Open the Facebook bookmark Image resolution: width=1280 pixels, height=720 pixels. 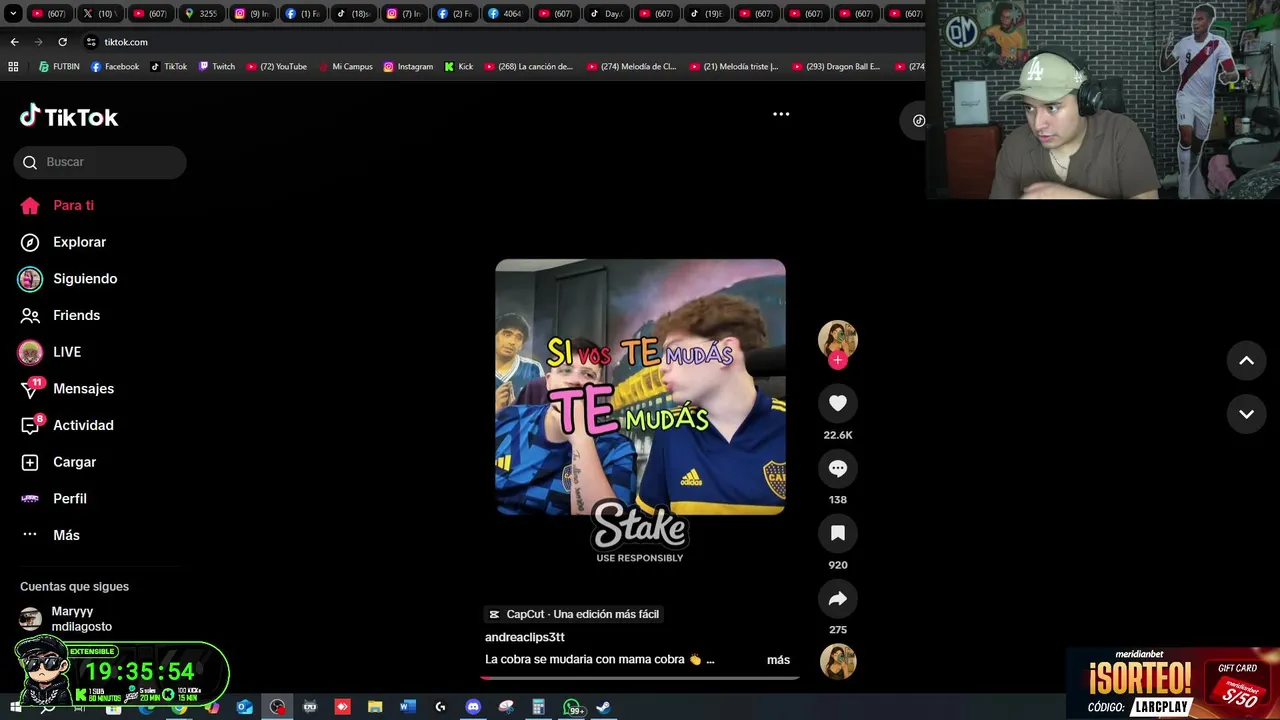(x=115, y=67)
